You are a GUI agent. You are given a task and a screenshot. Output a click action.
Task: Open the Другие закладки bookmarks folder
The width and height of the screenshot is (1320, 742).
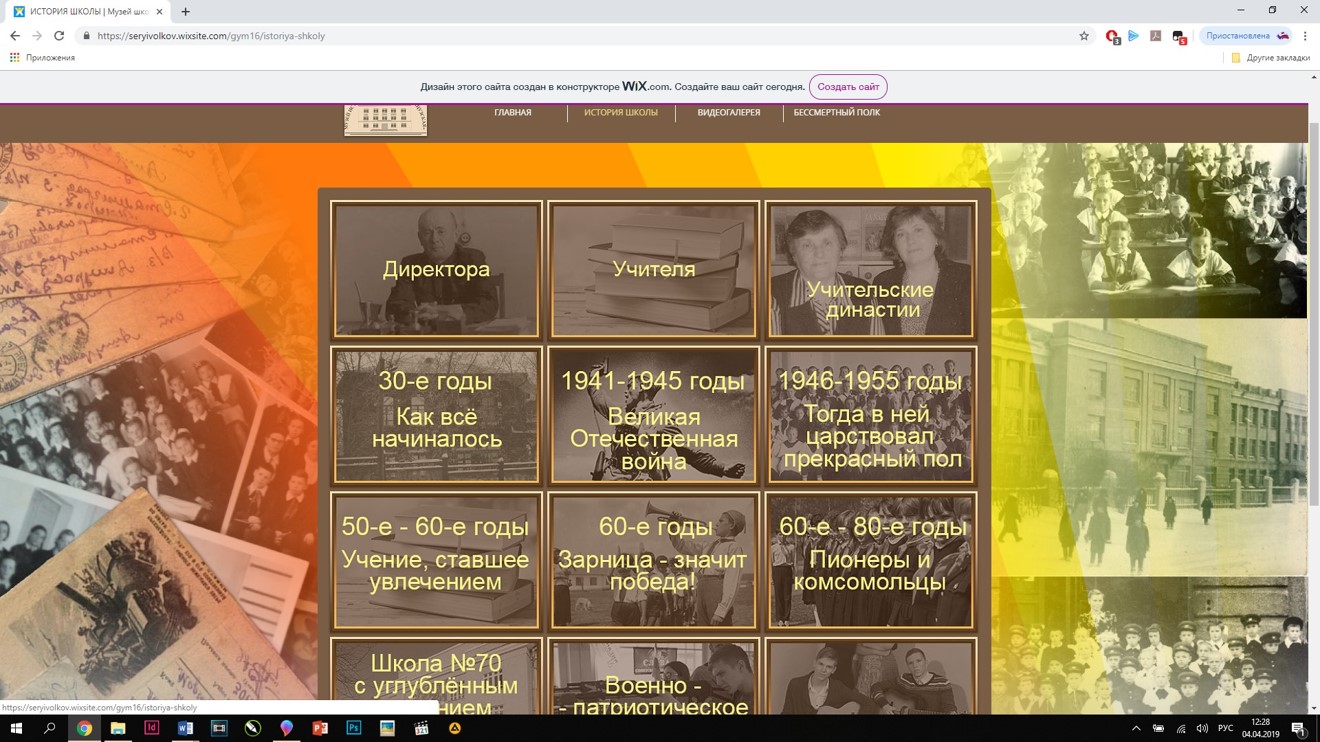click(1270, 58)
